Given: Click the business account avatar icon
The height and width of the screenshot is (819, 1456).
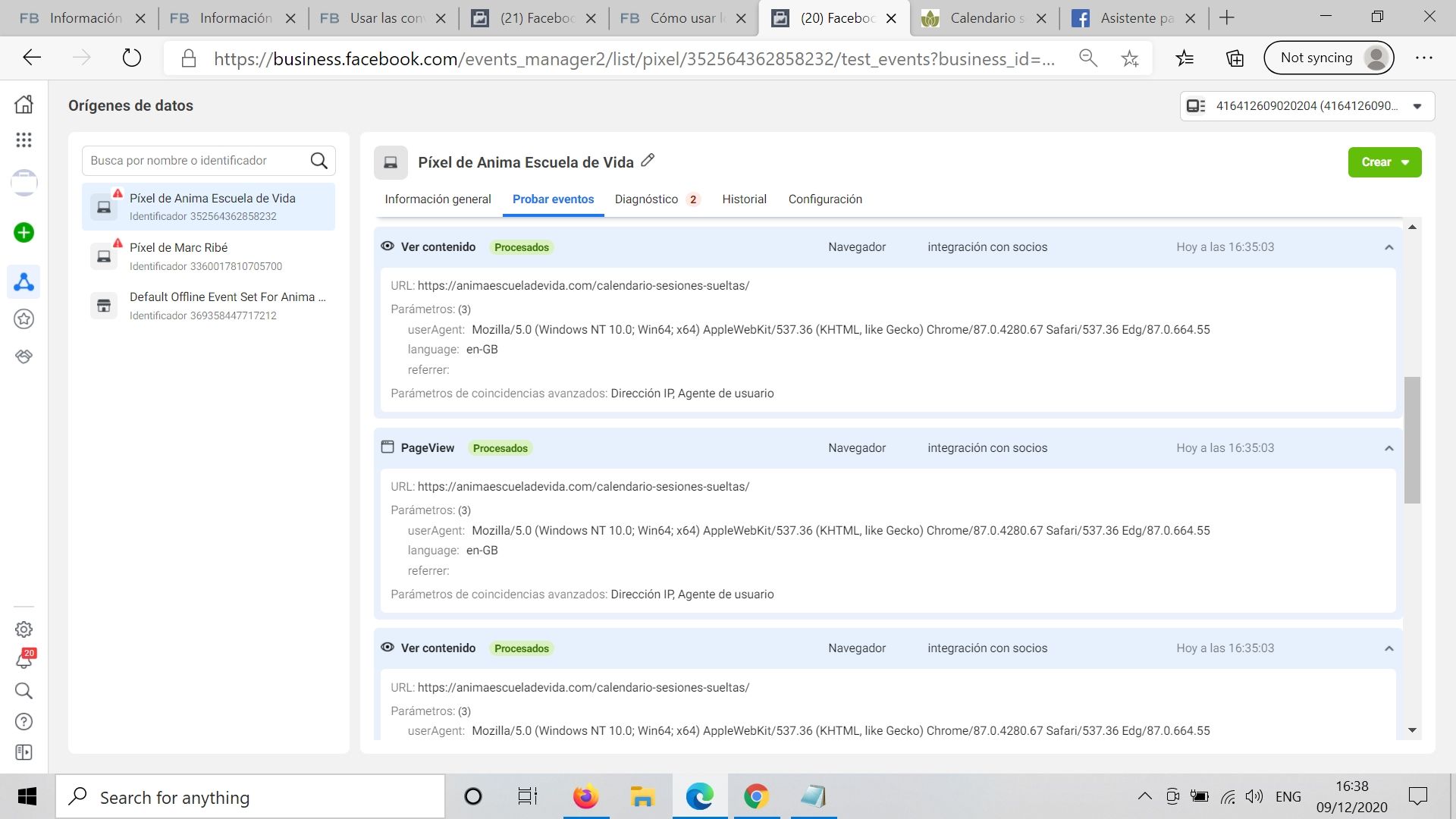Looking at the screenshot, I should [24, 183].
